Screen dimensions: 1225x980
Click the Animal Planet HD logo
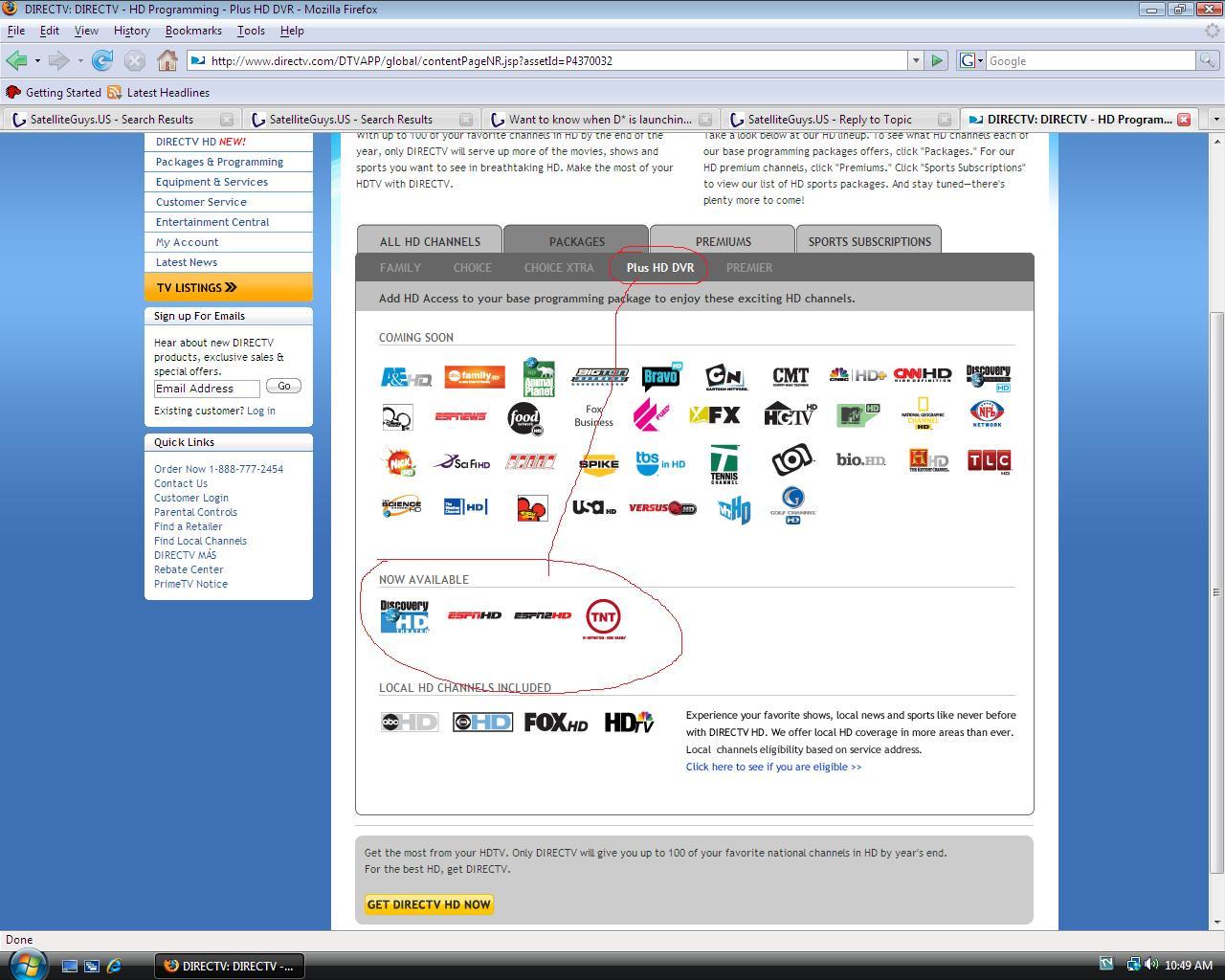pyautogui.click(x=539, y=377)
